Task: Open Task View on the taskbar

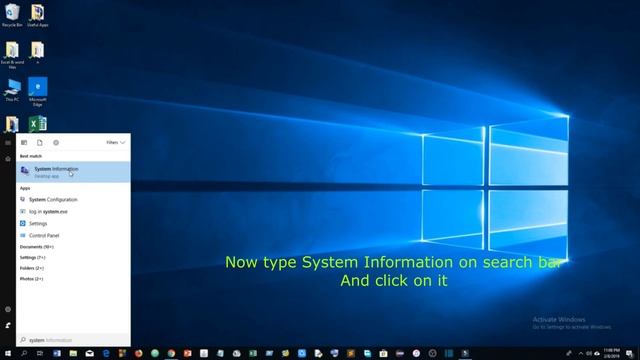Action: [x=40, y=353]
